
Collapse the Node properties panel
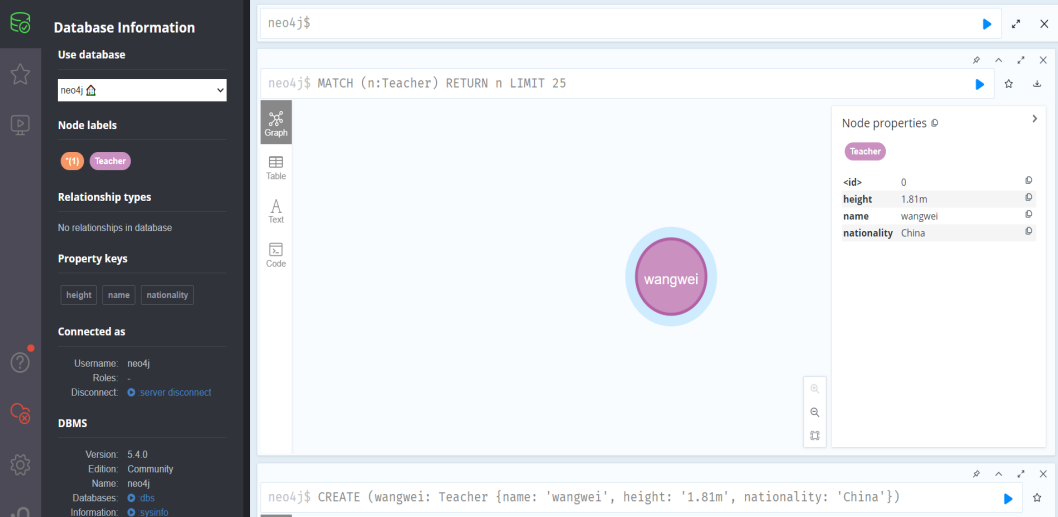[x=1034, y=119]
